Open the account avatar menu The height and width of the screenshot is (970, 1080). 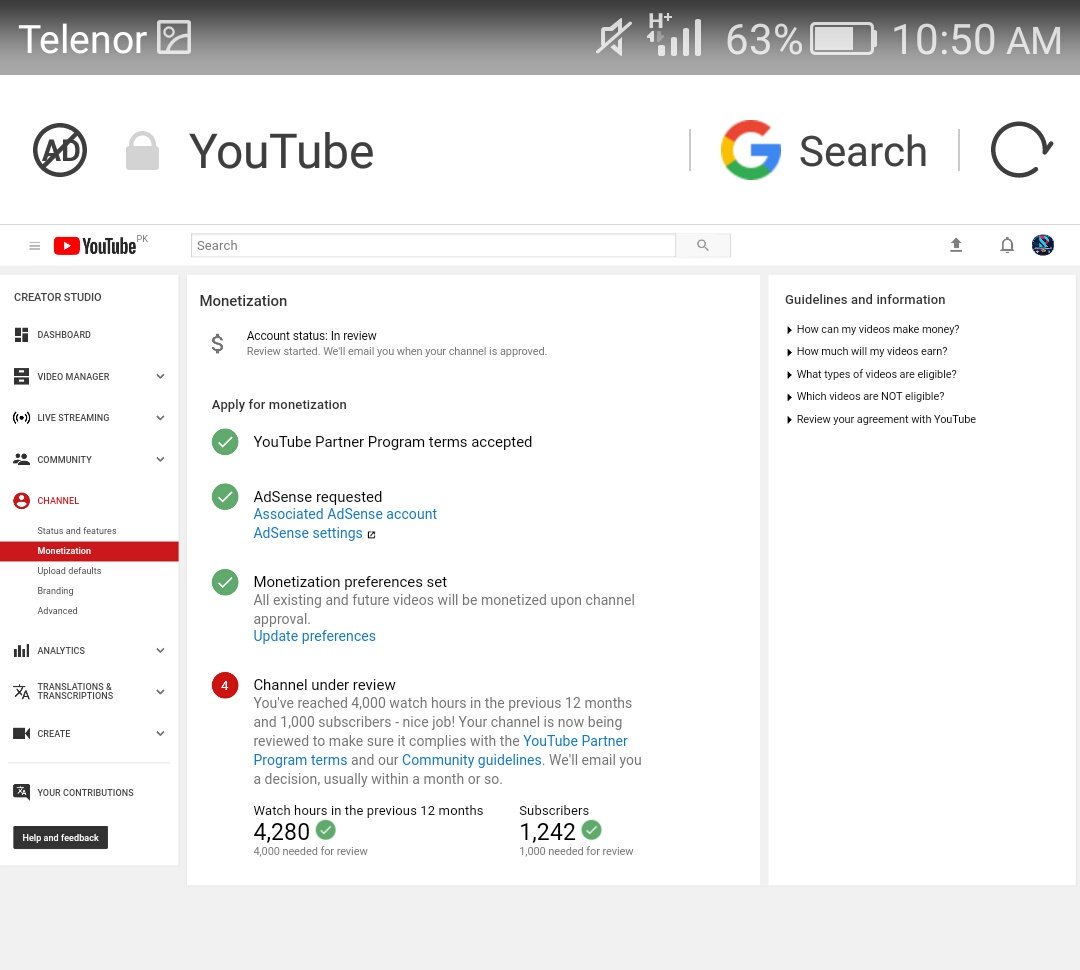coord(1043,245)
